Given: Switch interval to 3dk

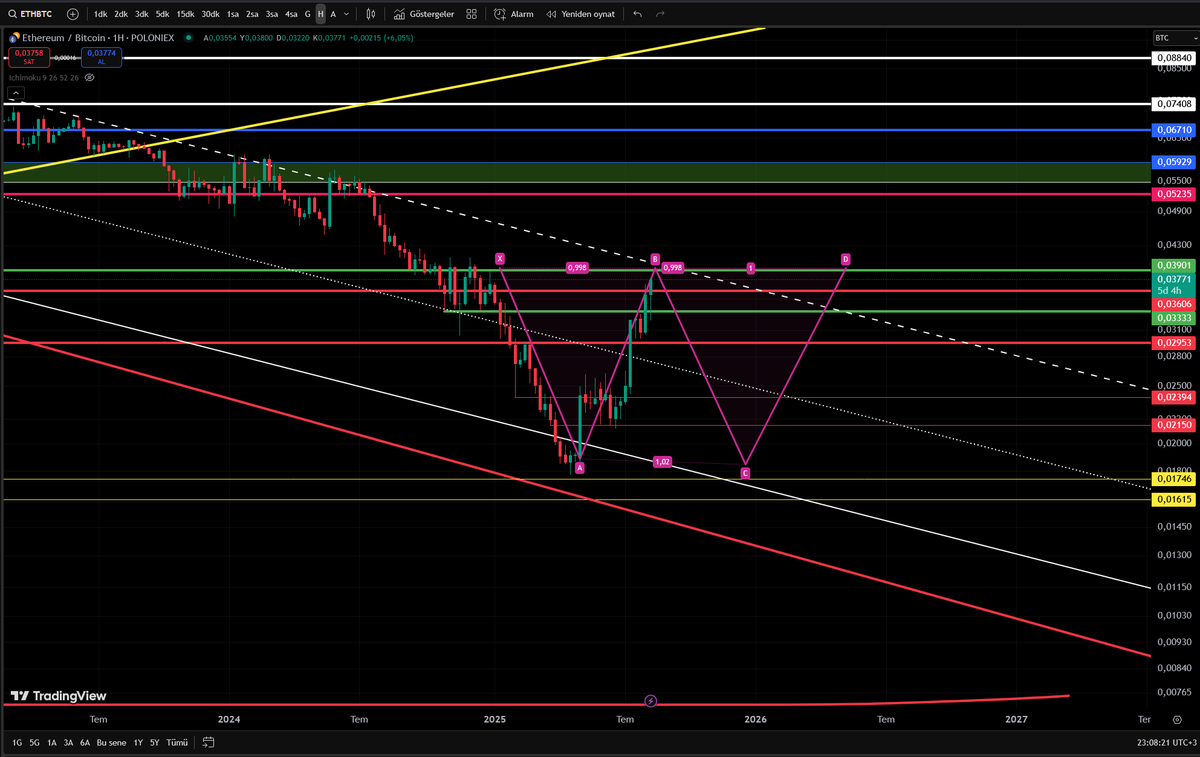Looking at the screenshot, I should [x=142, y=15].
